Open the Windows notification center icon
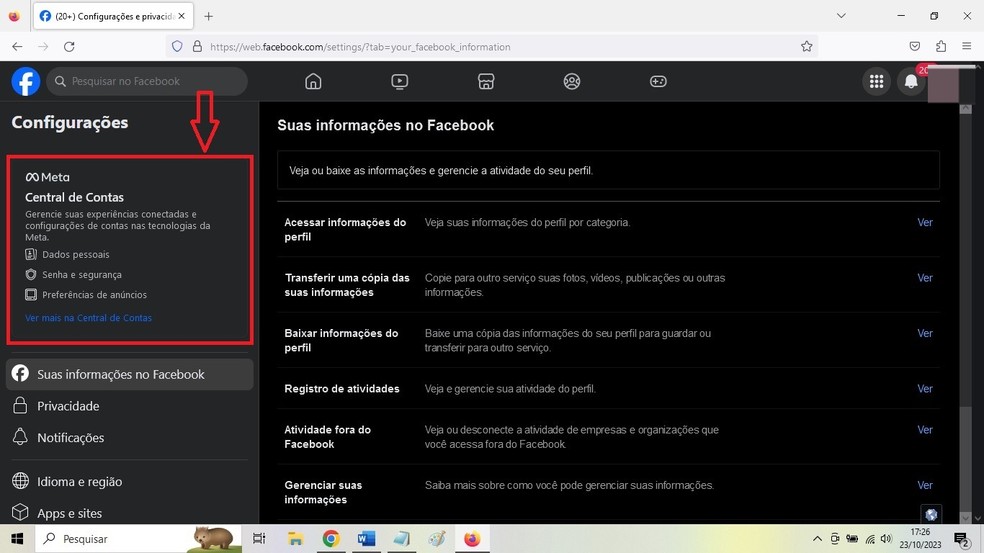The image size is (984, 553). (x=961, y=539)
